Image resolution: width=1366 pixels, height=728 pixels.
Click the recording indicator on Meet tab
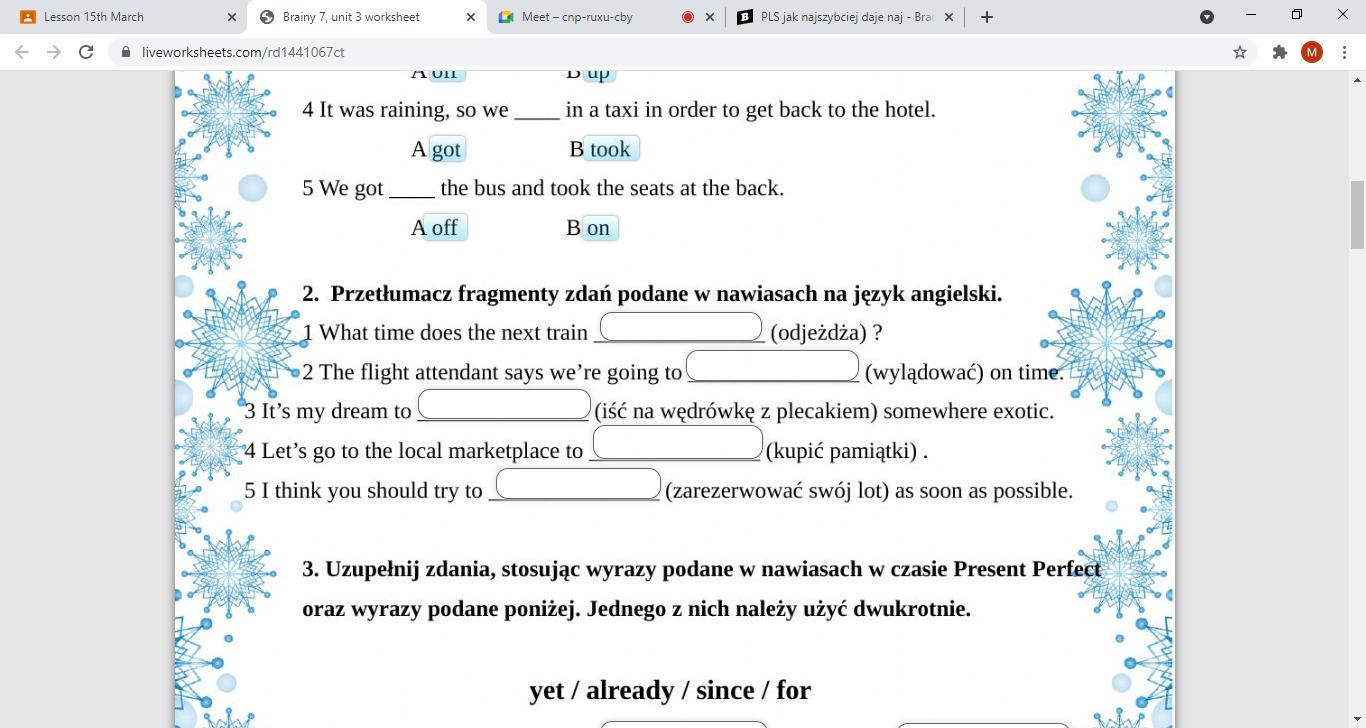coord(688,17)
